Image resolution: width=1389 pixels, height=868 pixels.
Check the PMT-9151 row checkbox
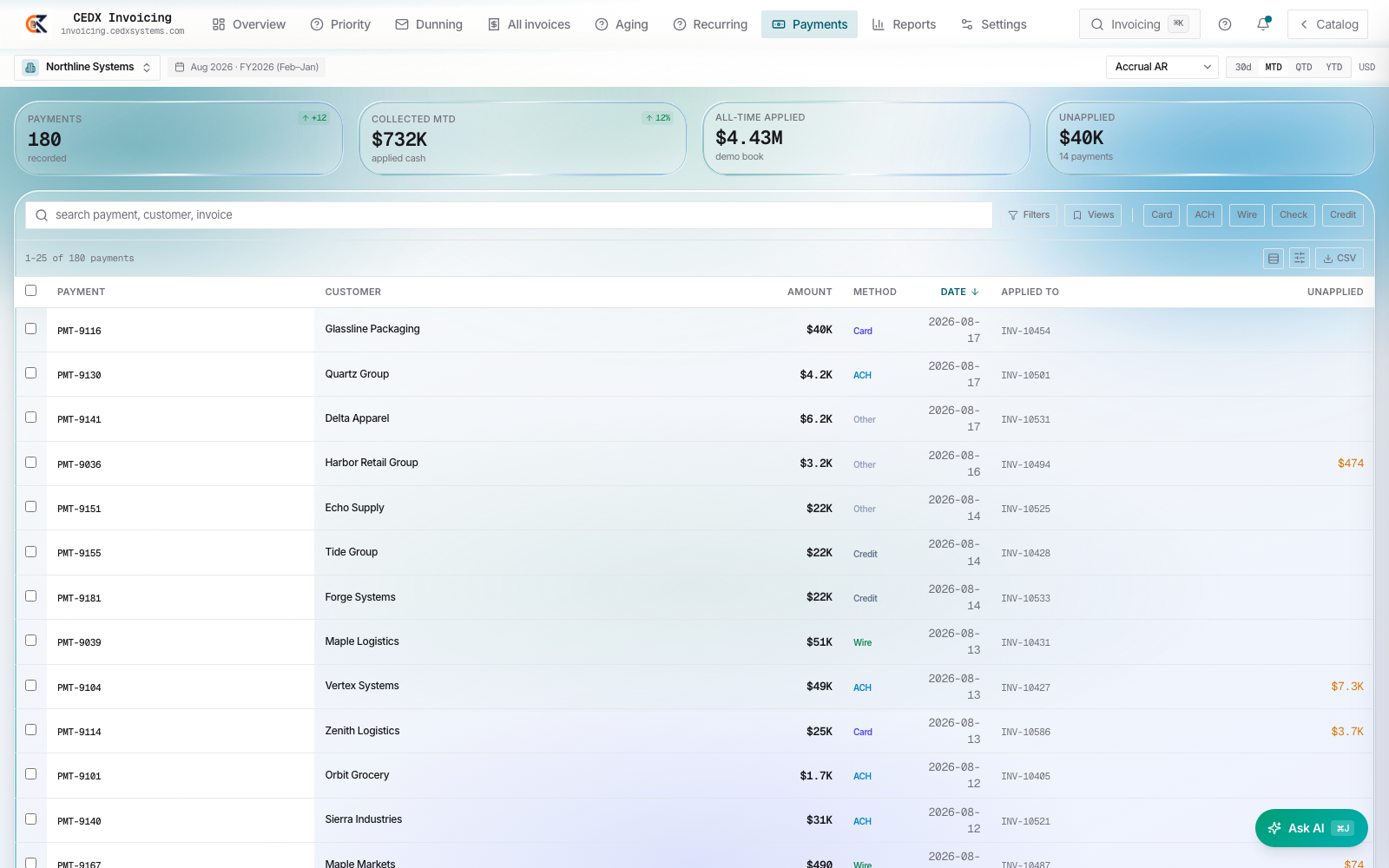pos(31,507)
